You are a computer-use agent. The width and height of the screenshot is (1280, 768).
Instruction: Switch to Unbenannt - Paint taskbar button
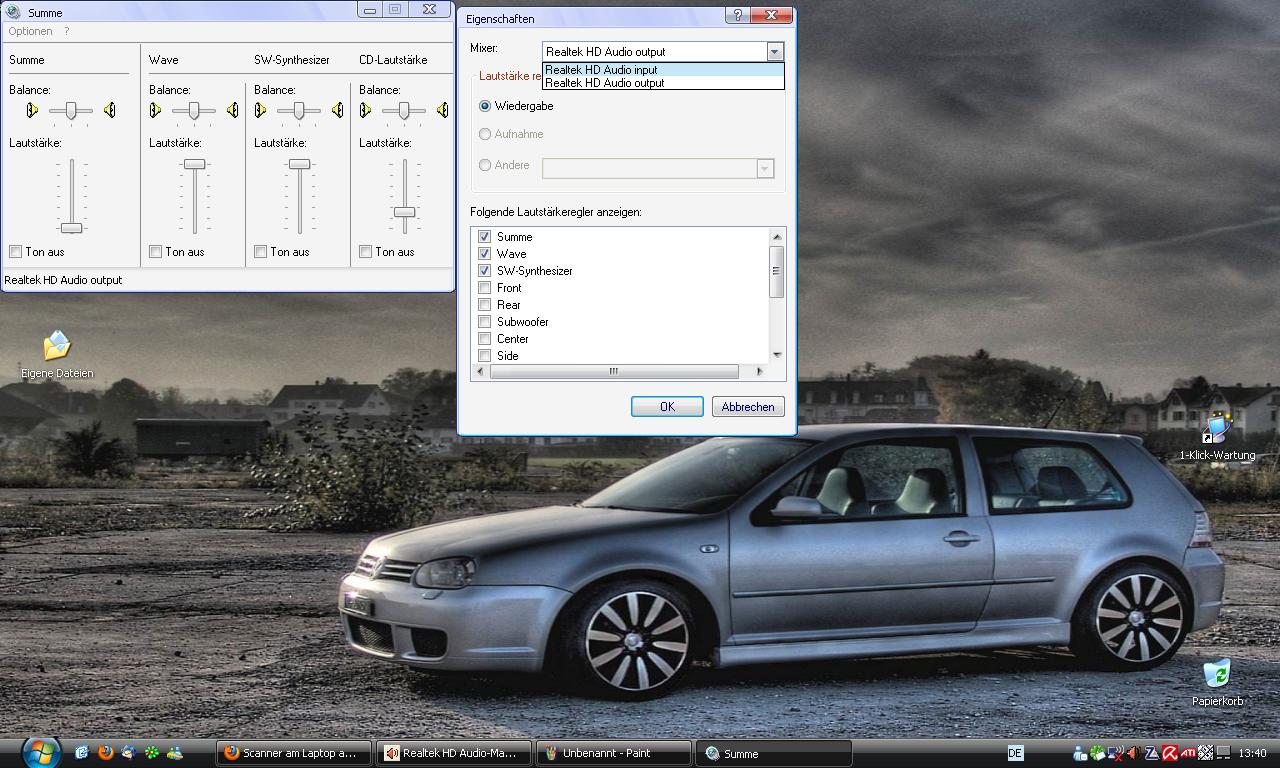(x=614, y=753)
